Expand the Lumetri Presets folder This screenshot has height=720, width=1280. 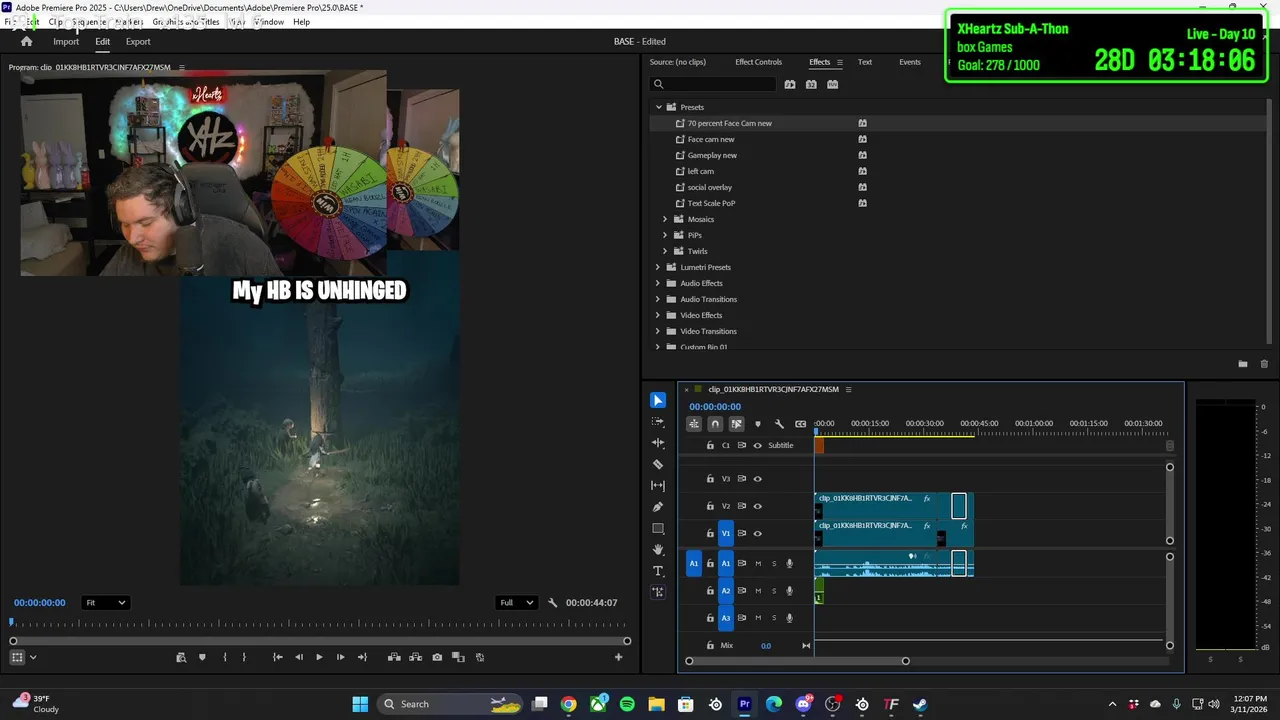(x=658, y=267)
